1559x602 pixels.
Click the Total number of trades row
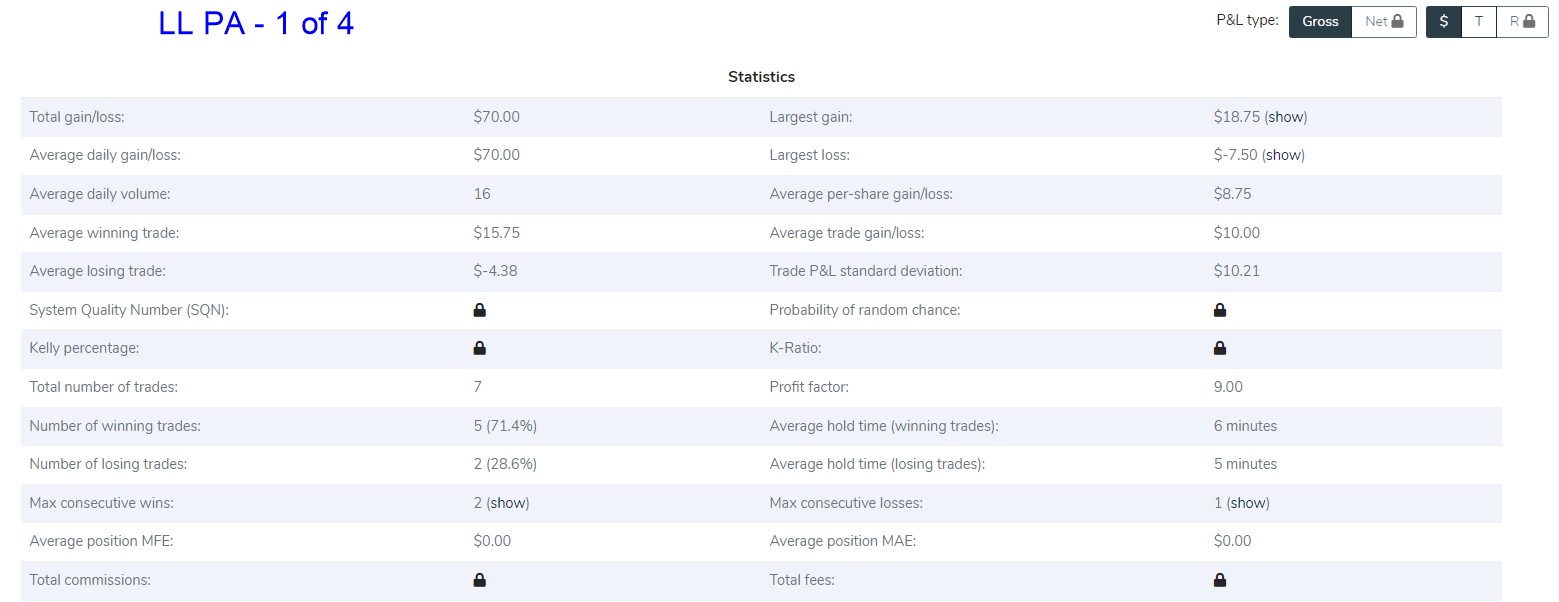point(761,387)
